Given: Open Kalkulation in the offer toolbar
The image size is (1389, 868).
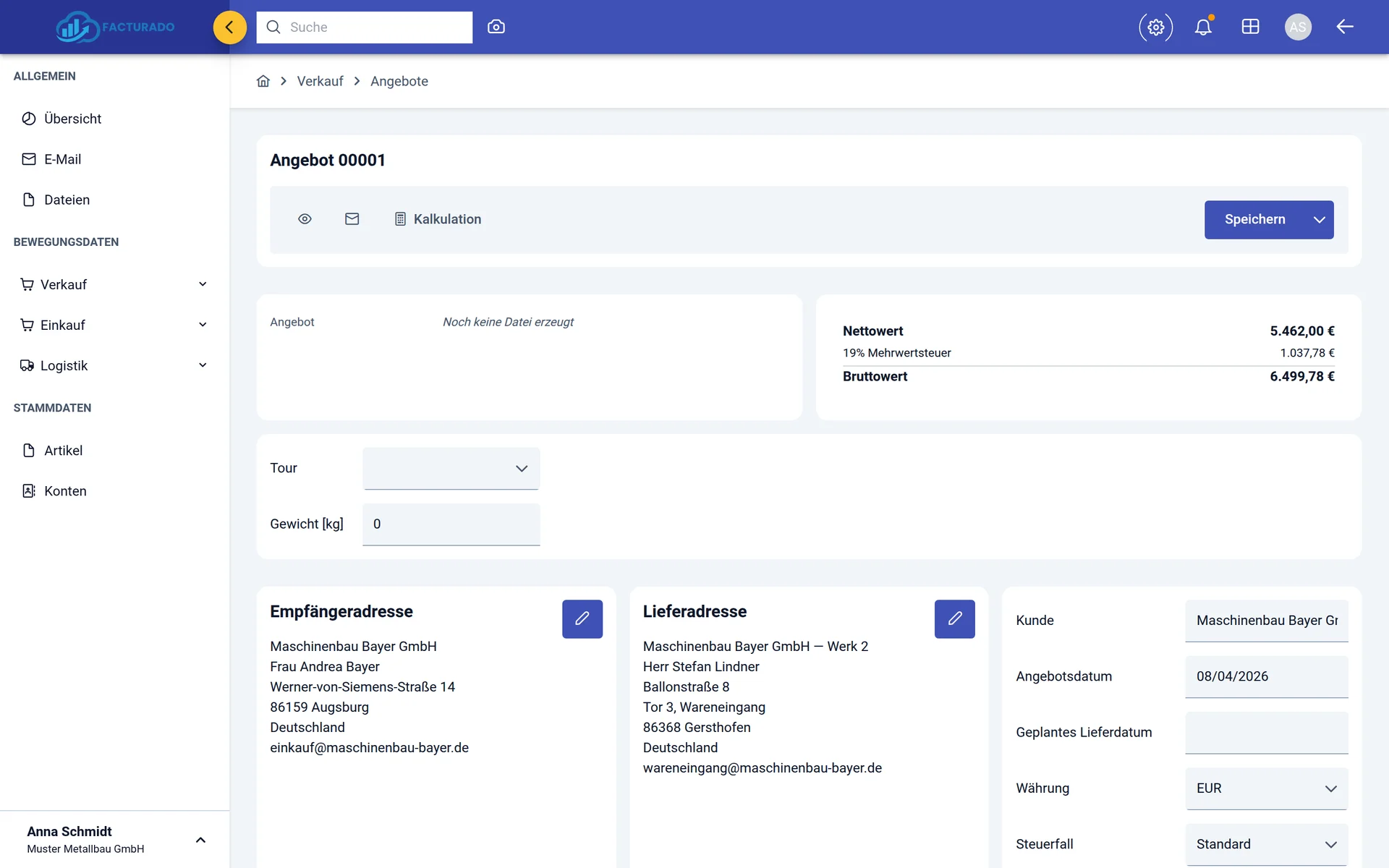Looking at the screenshot, I should [x=438, y=219].
